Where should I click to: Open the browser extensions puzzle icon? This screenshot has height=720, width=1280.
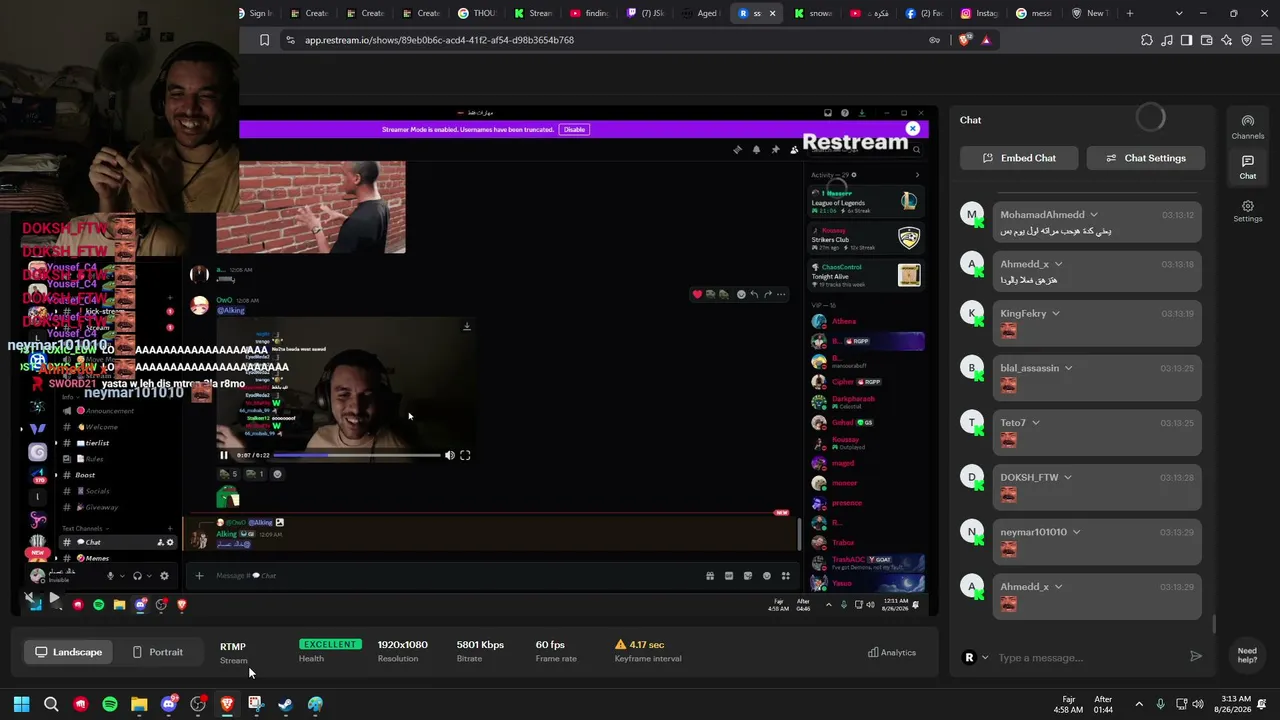tap(1146, 40)
